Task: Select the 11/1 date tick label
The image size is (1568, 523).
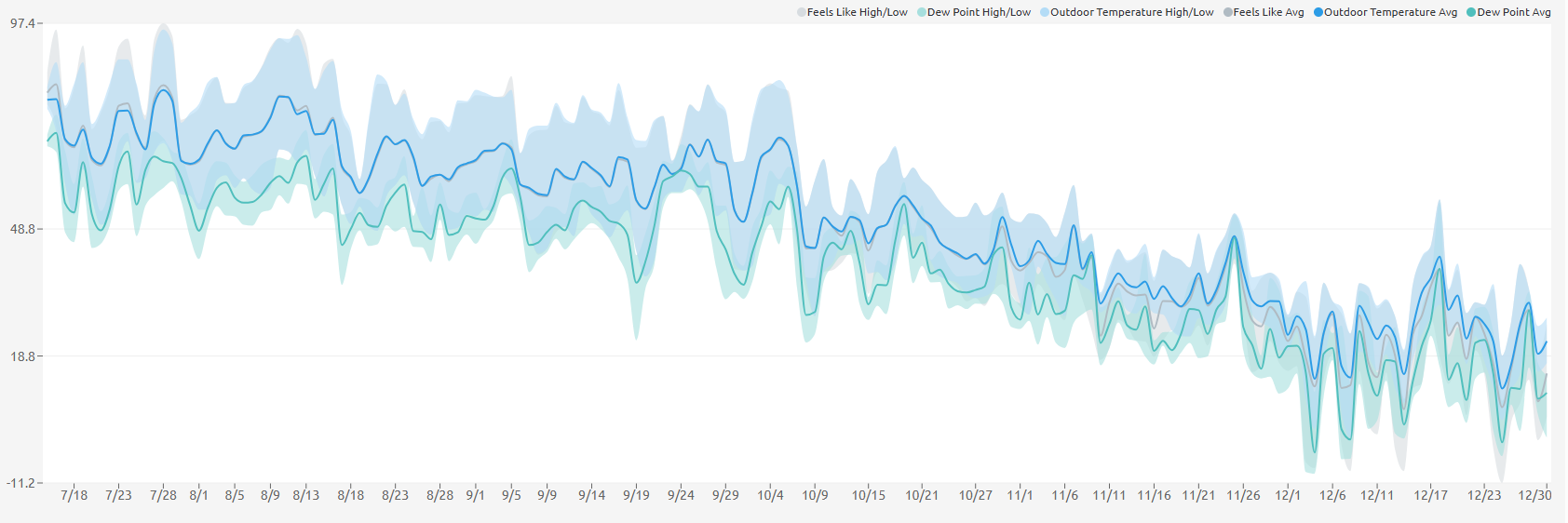Action: (1020, 495)
